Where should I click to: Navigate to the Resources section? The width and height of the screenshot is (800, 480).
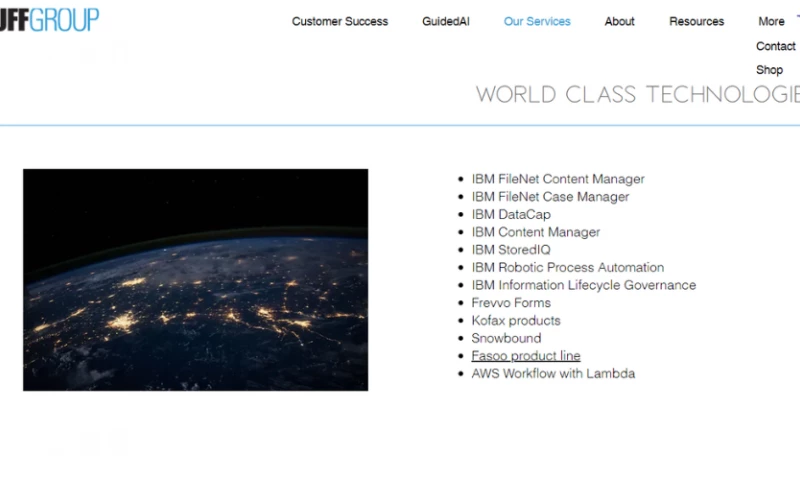pos(696,21)
